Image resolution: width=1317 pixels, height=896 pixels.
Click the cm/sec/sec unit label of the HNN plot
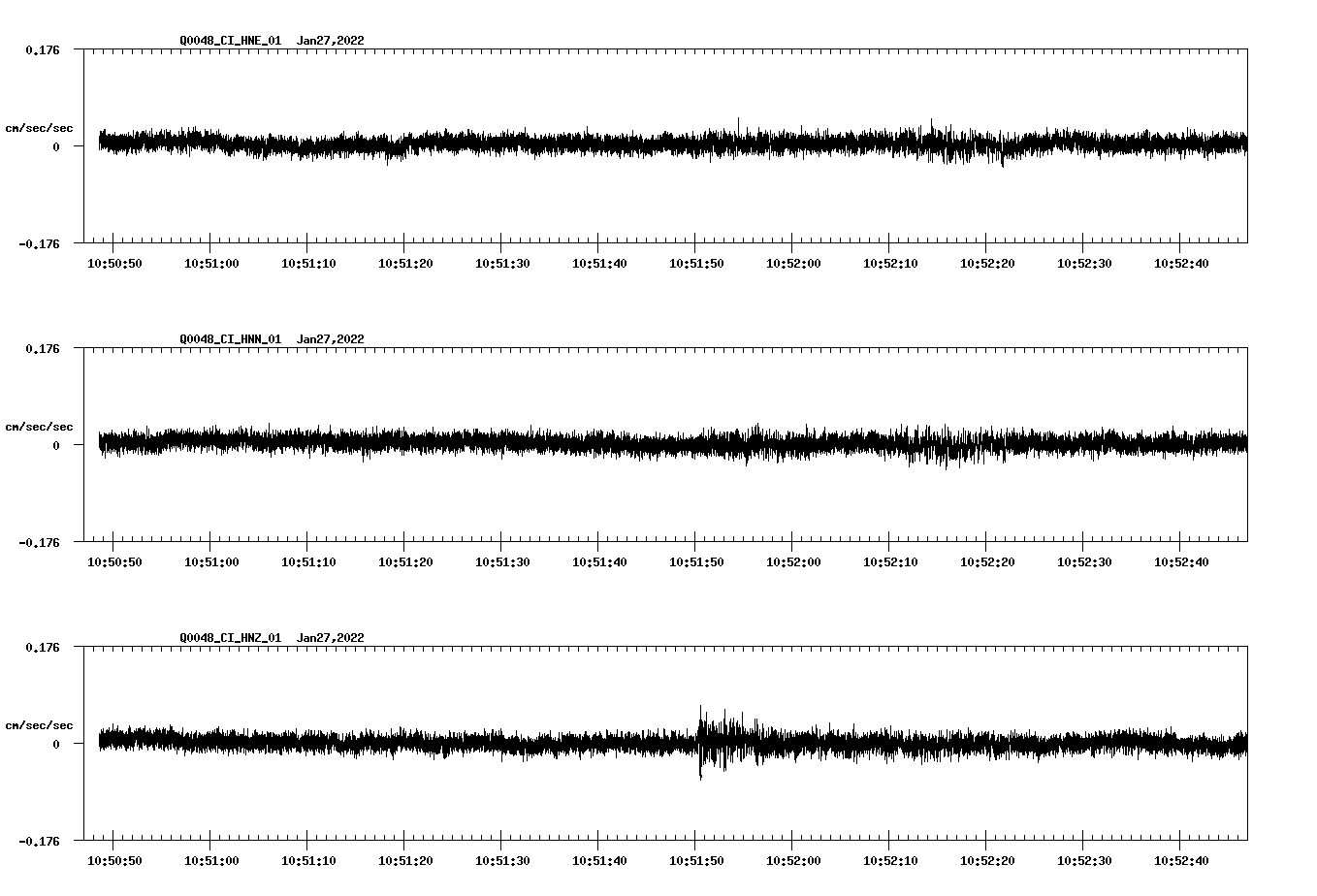39,427
